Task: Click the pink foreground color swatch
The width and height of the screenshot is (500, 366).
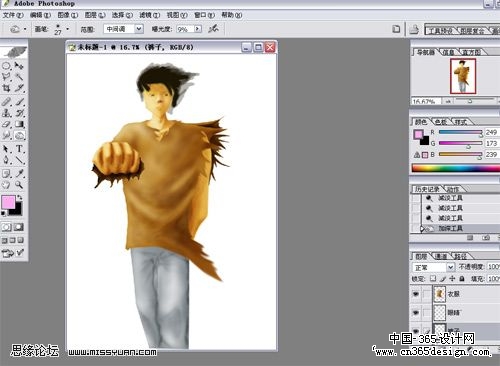Action: point(8,202)
